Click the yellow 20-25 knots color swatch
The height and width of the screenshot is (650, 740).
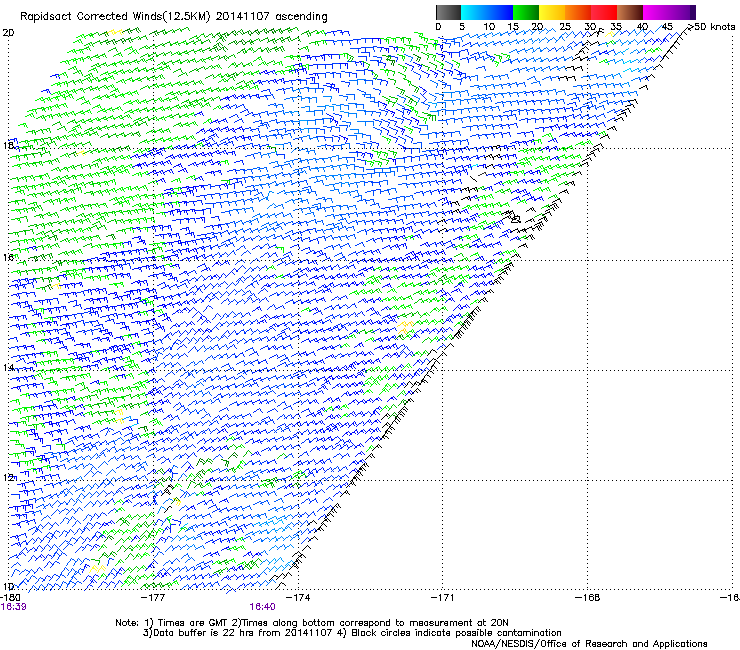coord(552,12)
